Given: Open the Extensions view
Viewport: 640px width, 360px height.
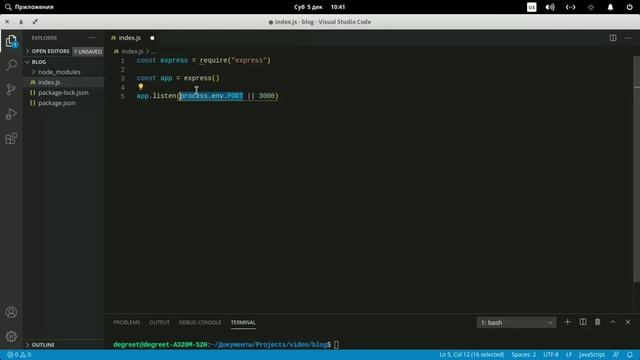Looking at the screenshot, I should tap(11, 138).
